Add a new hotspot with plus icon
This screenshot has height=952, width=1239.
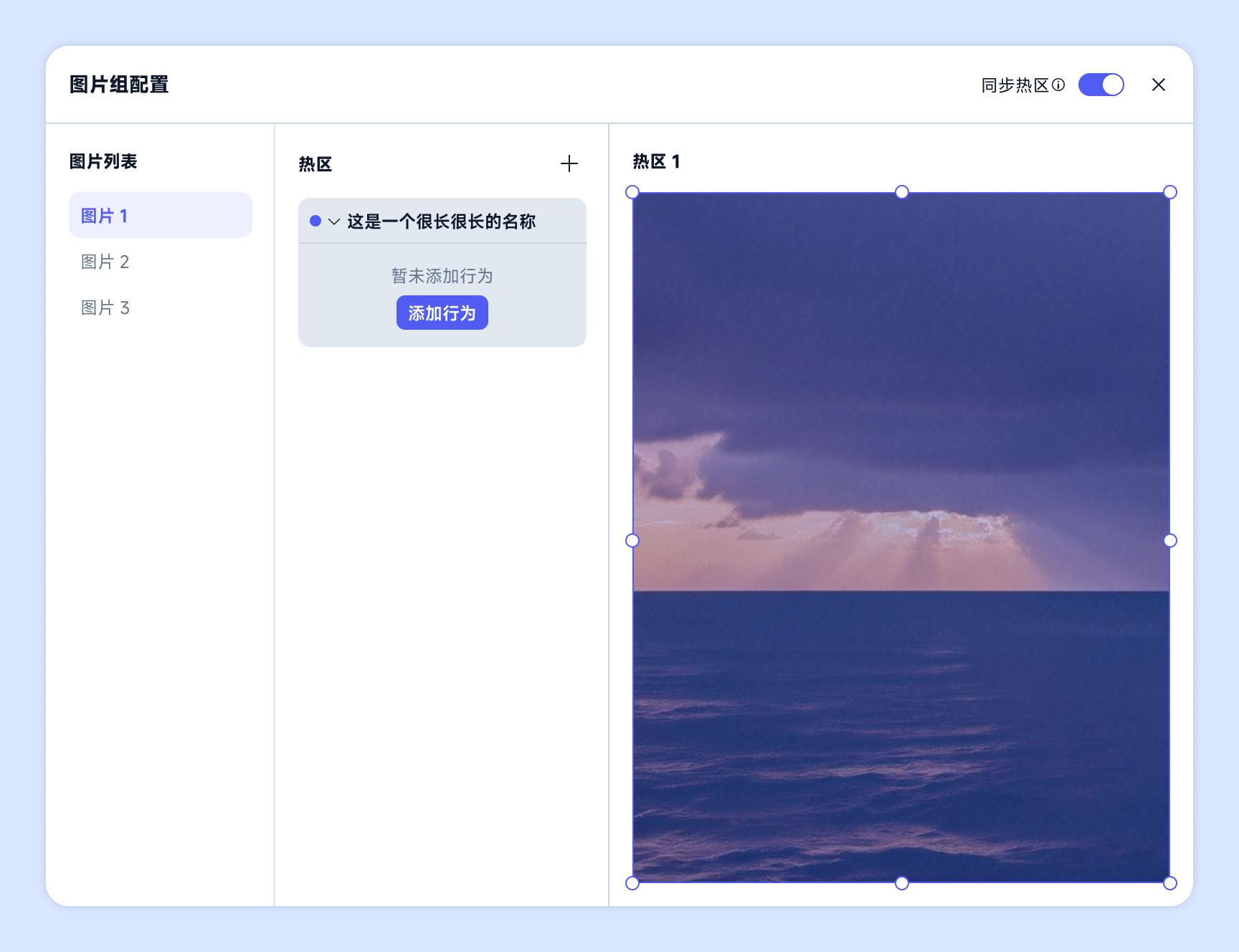click(x=569, y=163)
